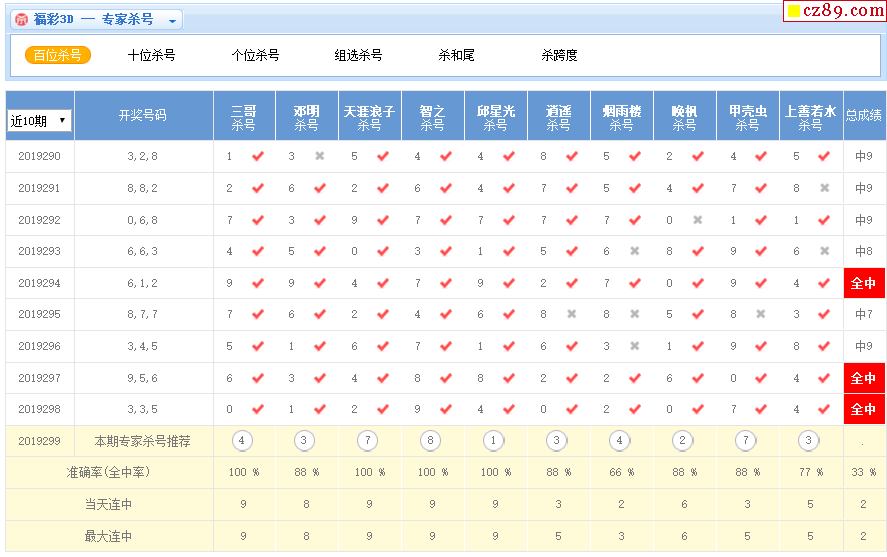Open the 组选杀号 tab
The width and height of the screenshot is (887, 557).
point(358,55)
